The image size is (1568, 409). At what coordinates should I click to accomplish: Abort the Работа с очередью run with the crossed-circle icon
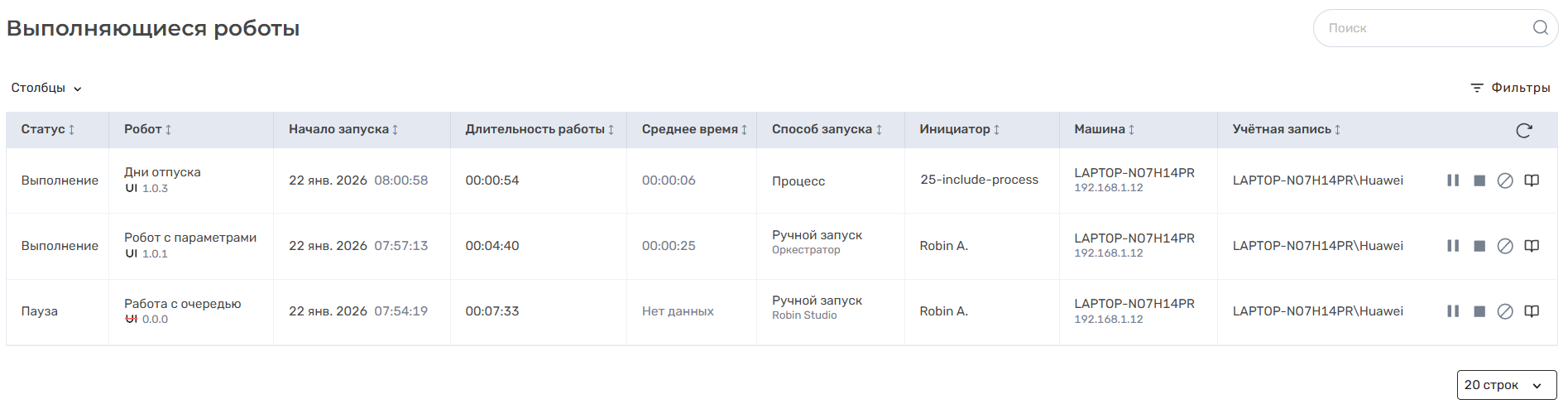[1505, 311]
